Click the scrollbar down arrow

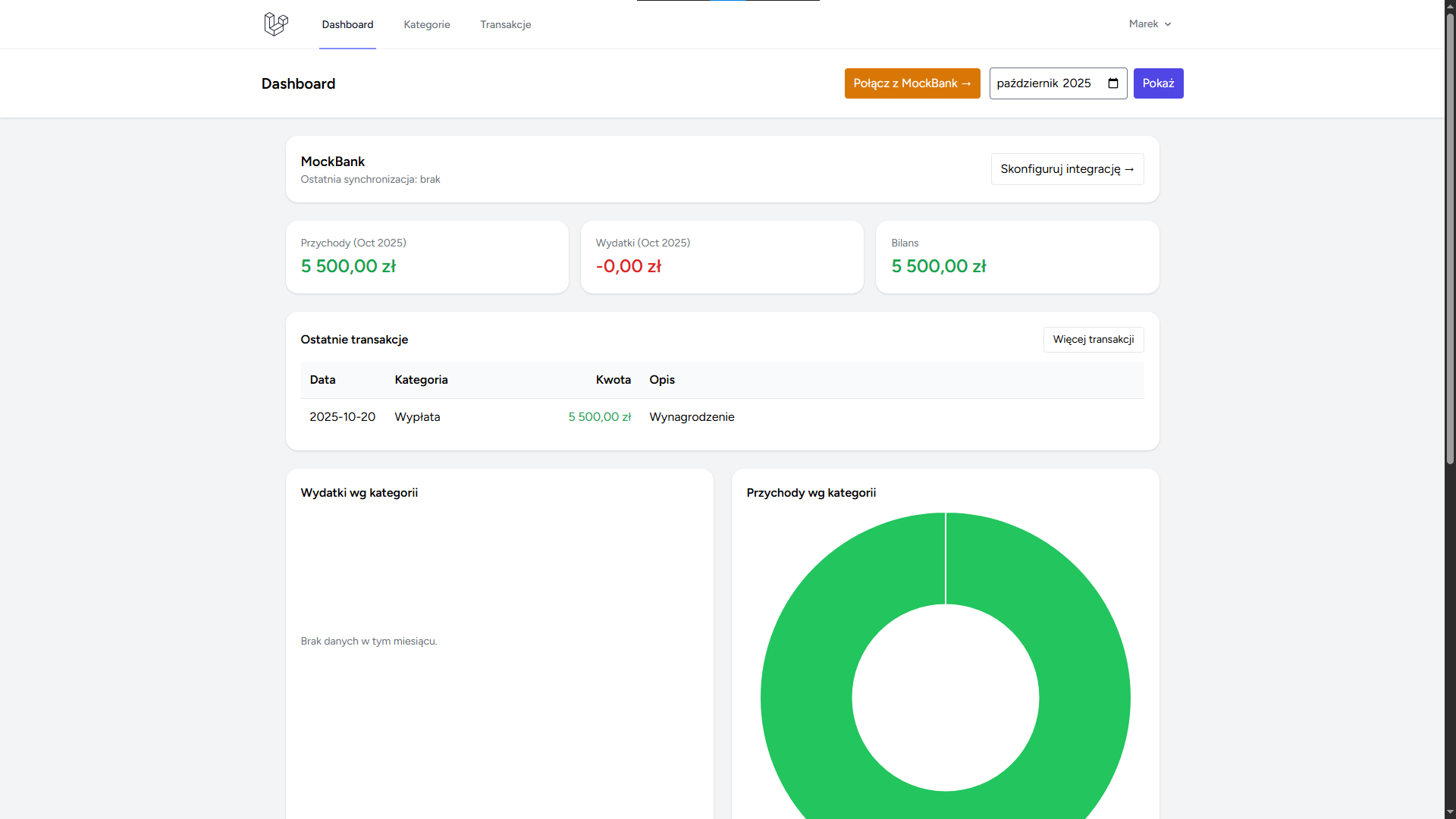coord(1450,813)
